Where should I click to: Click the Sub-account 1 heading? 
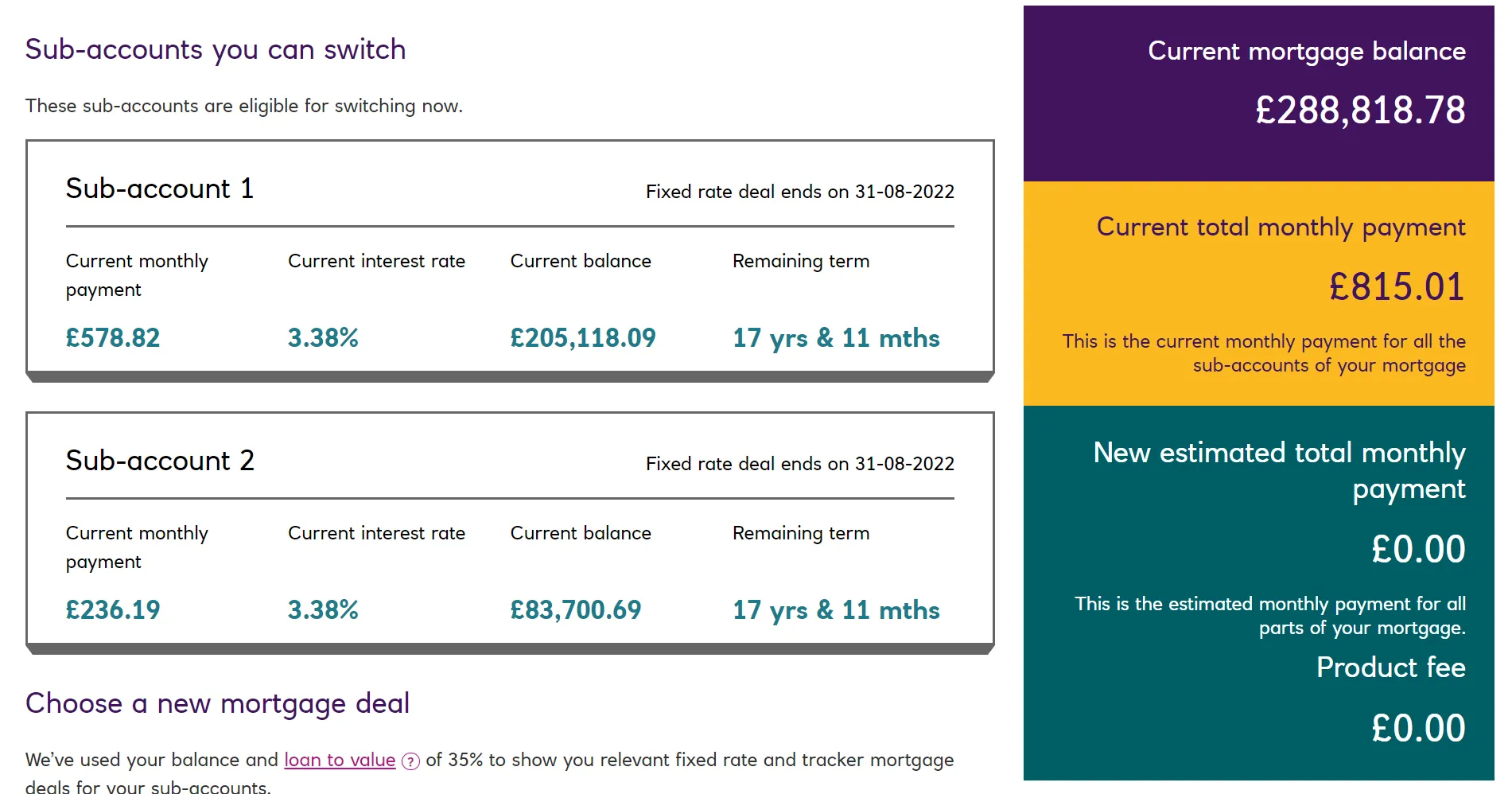[160, 189]
